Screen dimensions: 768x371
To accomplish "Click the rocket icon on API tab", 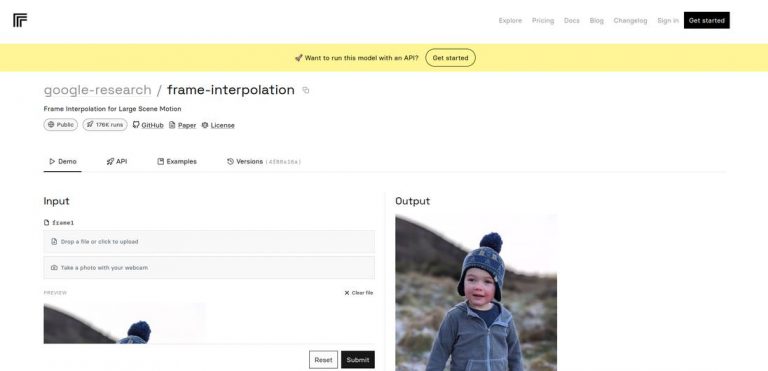I will [x=110, y=162].
